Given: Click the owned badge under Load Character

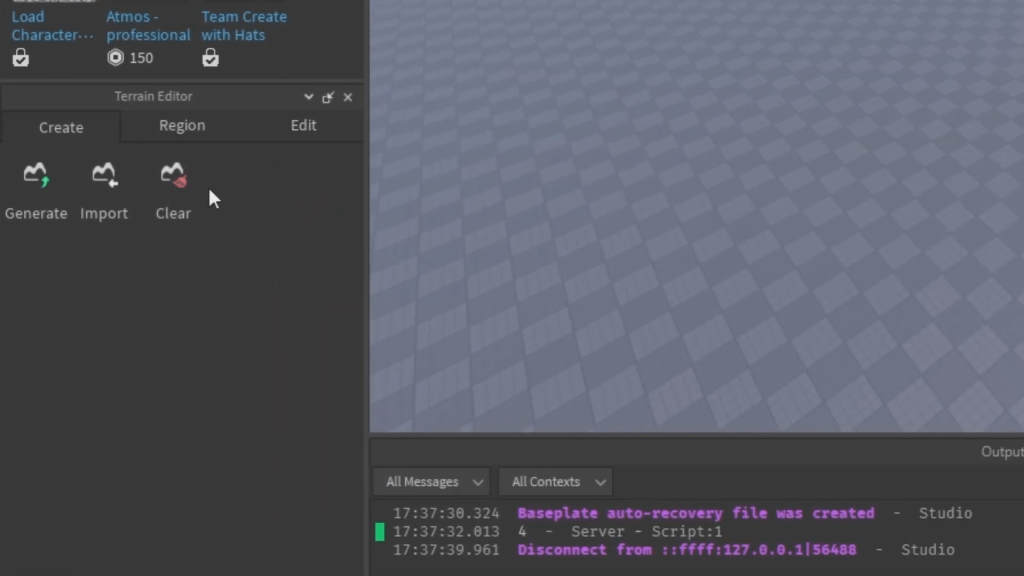Looking at the screenshot, I should click(20, 58).
